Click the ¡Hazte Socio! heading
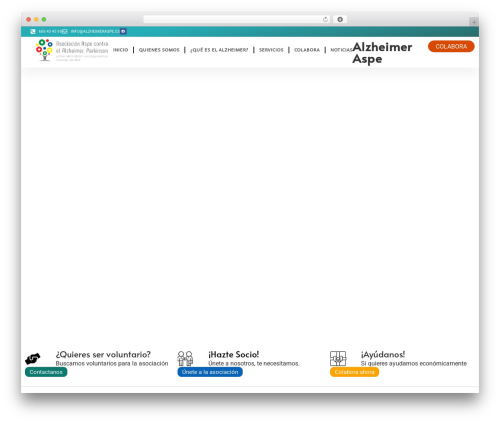Screen dimensions: 500x423 pos(233,354)
